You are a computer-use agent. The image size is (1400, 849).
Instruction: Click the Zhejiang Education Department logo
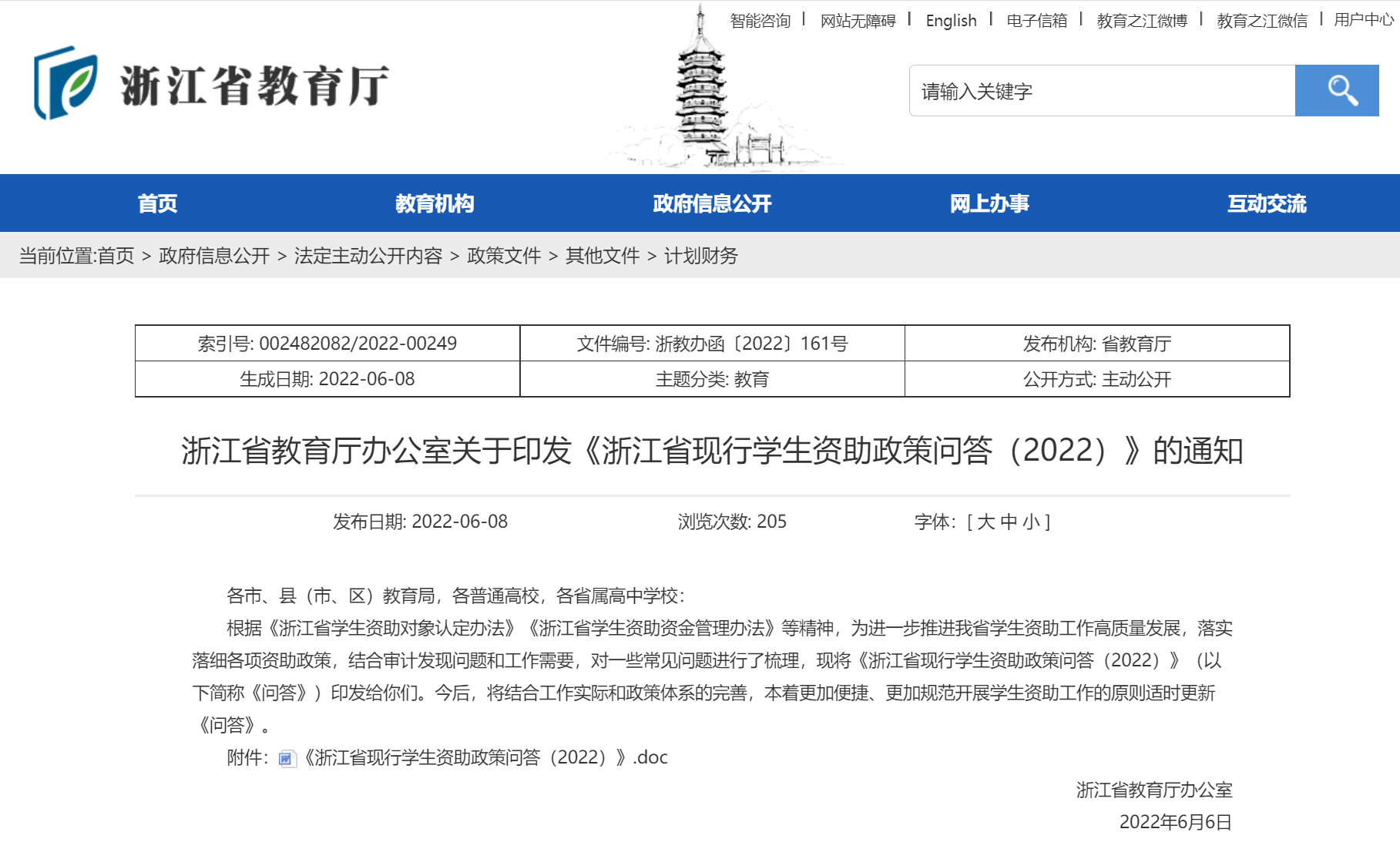211,83
